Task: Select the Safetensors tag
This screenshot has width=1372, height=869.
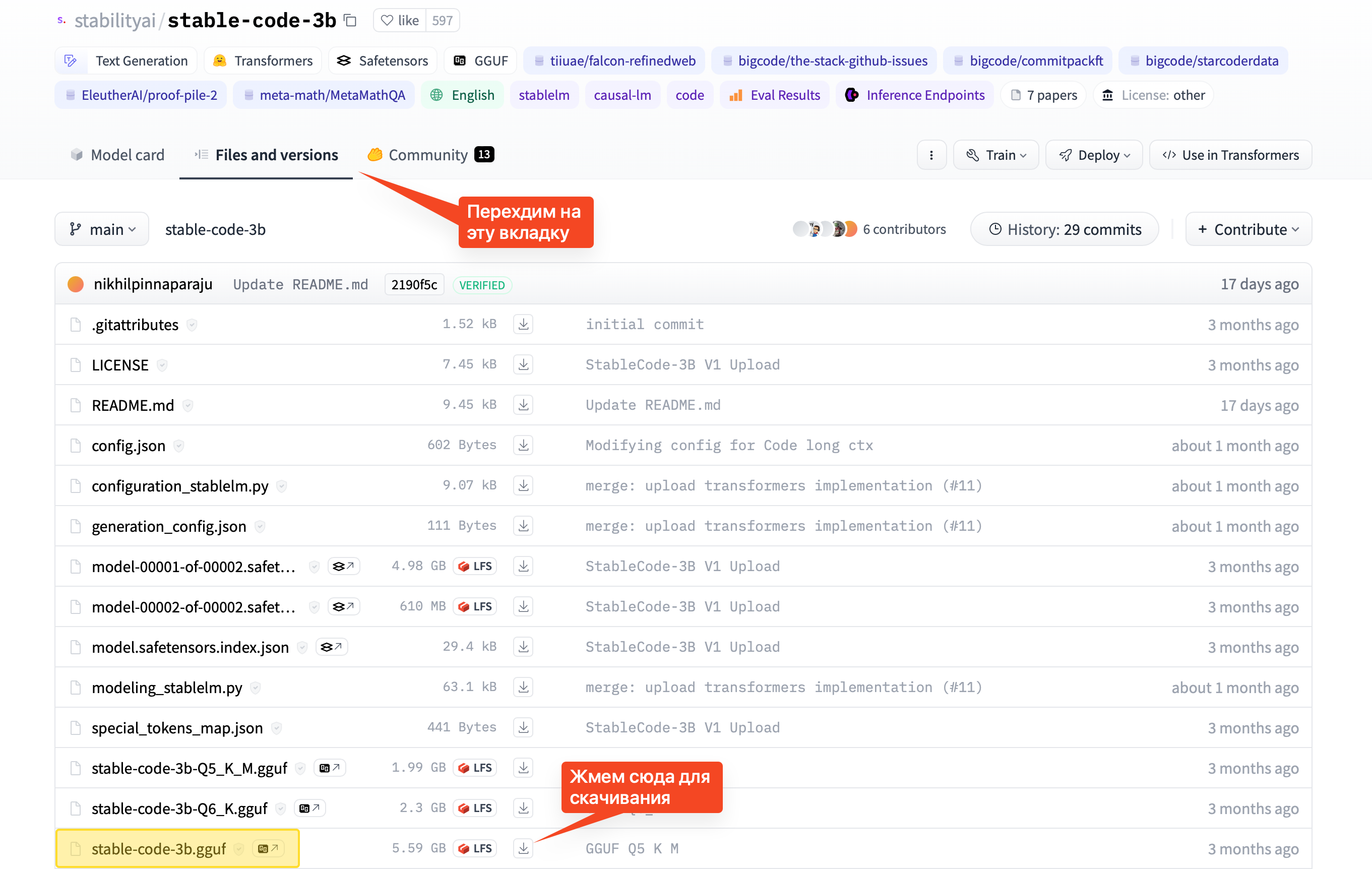Action: coord(382,61)
